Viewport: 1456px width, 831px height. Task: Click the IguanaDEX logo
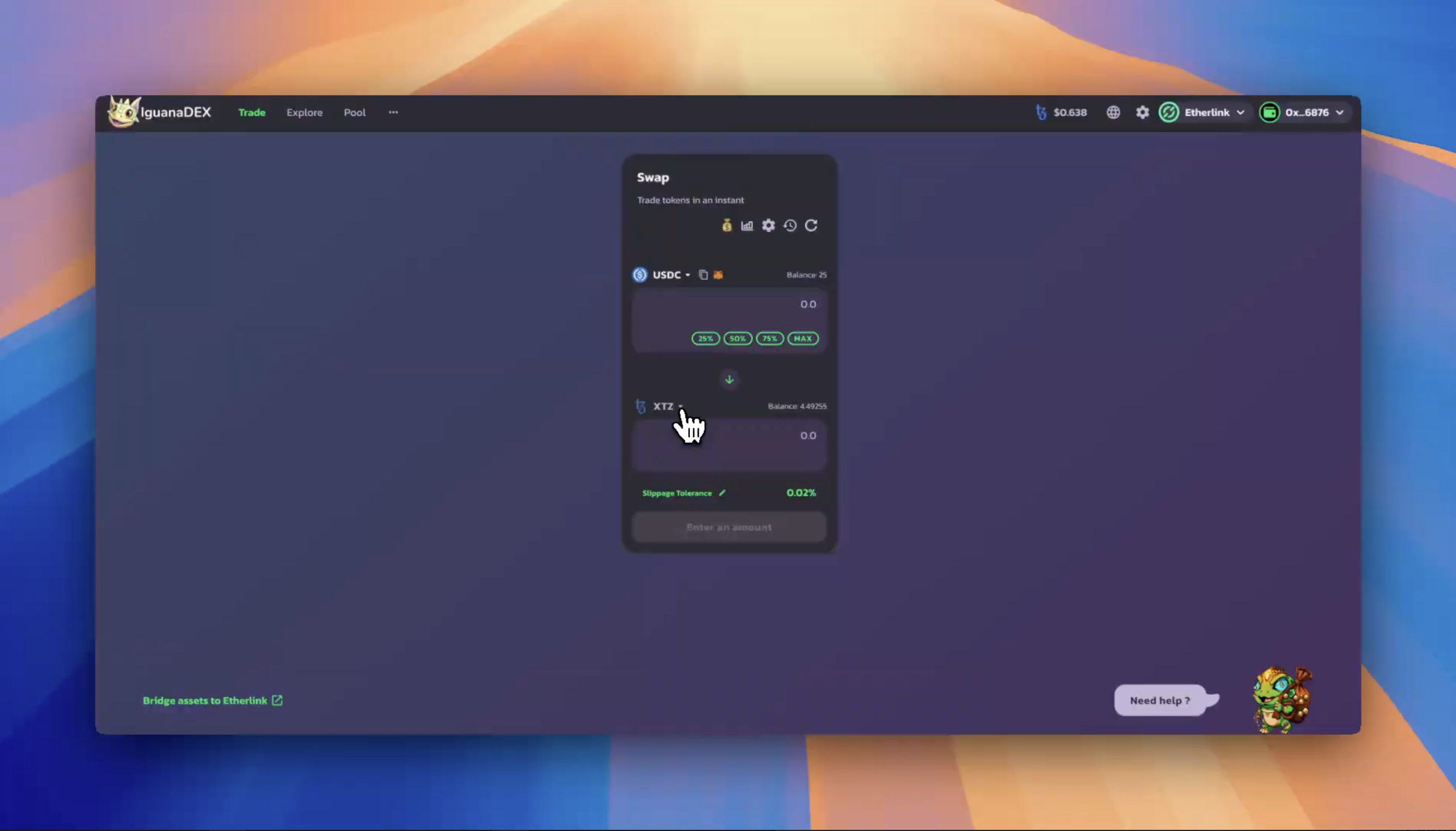pyautogui.click(x=160, y=112)
